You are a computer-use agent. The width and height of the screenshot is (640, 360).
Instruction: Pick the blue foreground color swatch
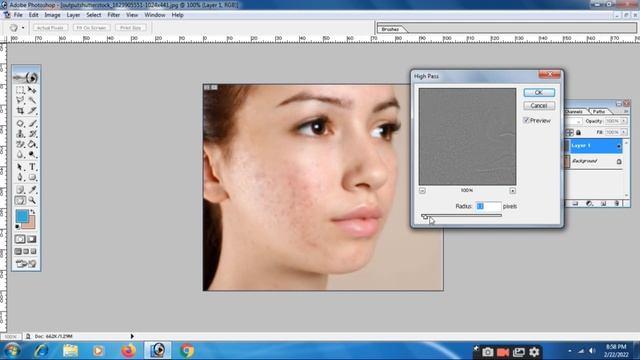pos(22,216)
